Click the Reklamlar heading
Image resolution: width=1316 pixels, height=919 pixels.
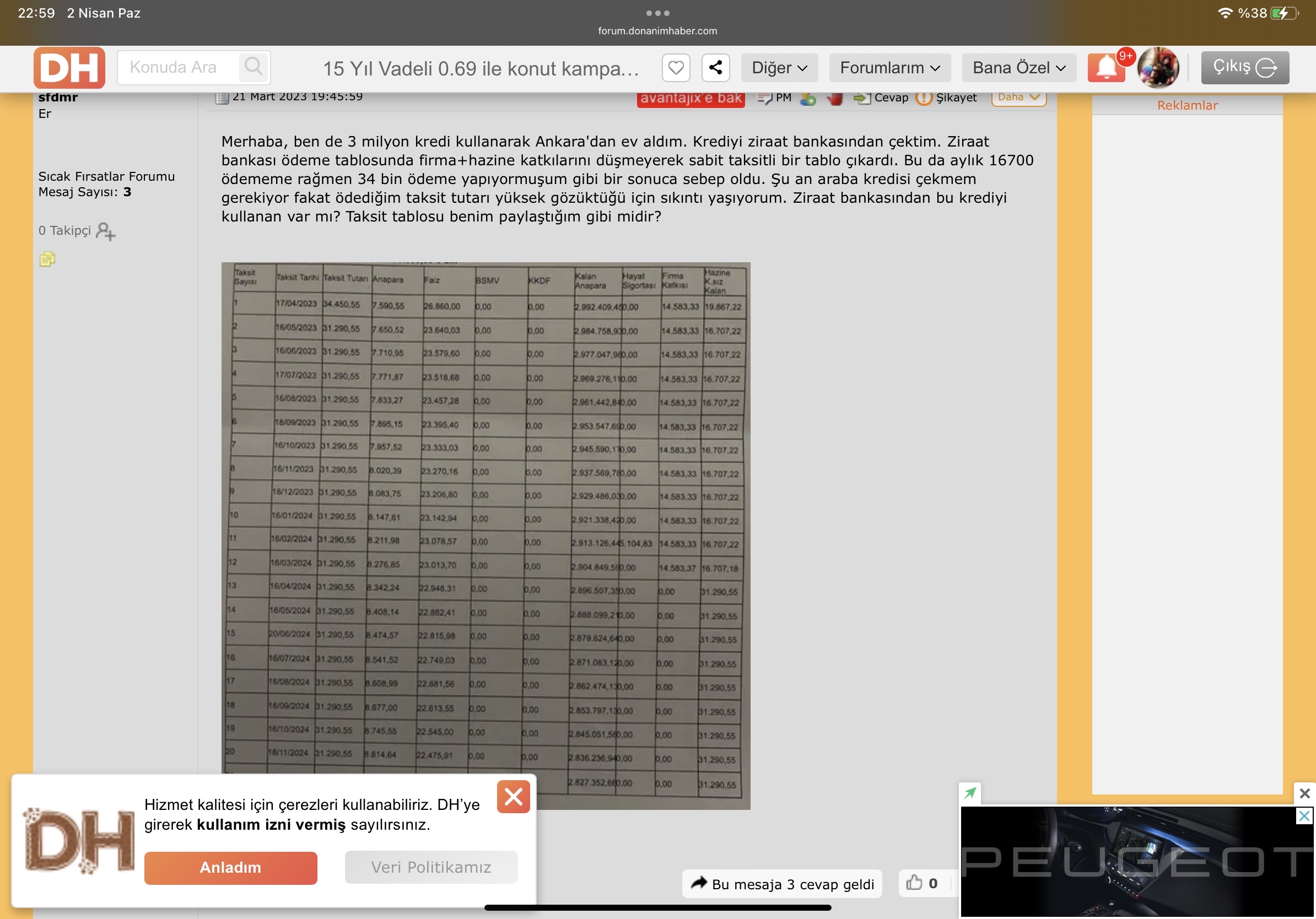[x=1187, y=105]
